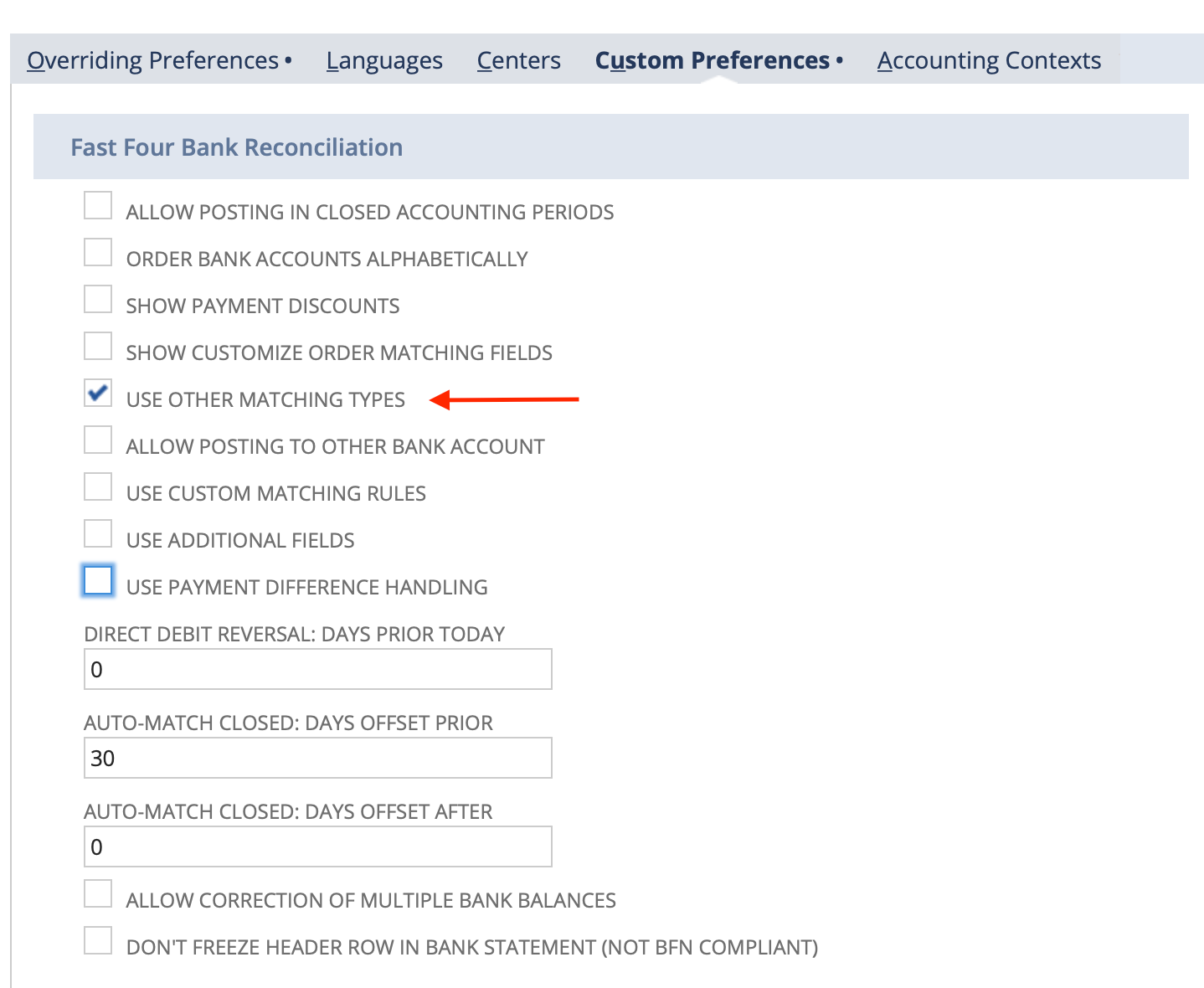Enable Show Customize Order Matching Fields
The width and height of the screenshot is (1204, 988).
97,346
